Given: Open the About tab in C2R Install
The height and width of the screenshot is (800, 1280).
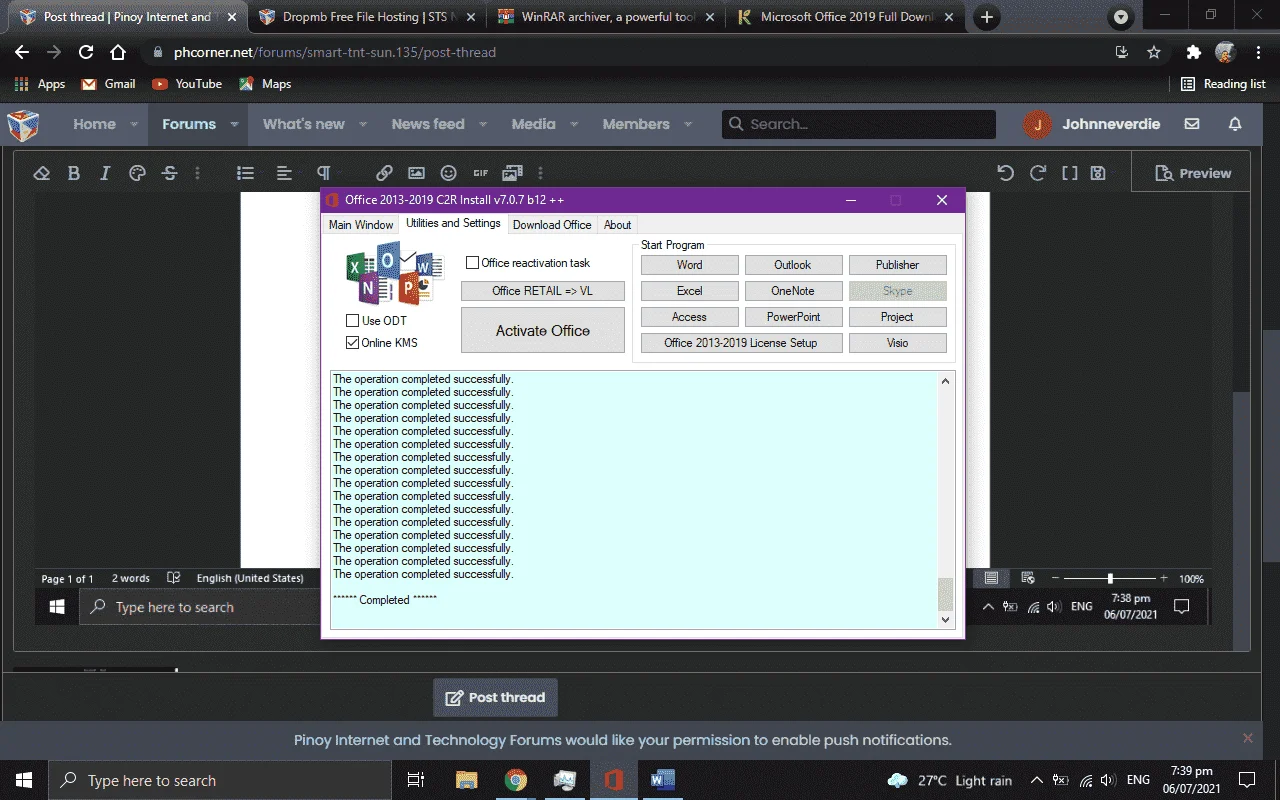Looking at the screenshot, I should (617, 225).
